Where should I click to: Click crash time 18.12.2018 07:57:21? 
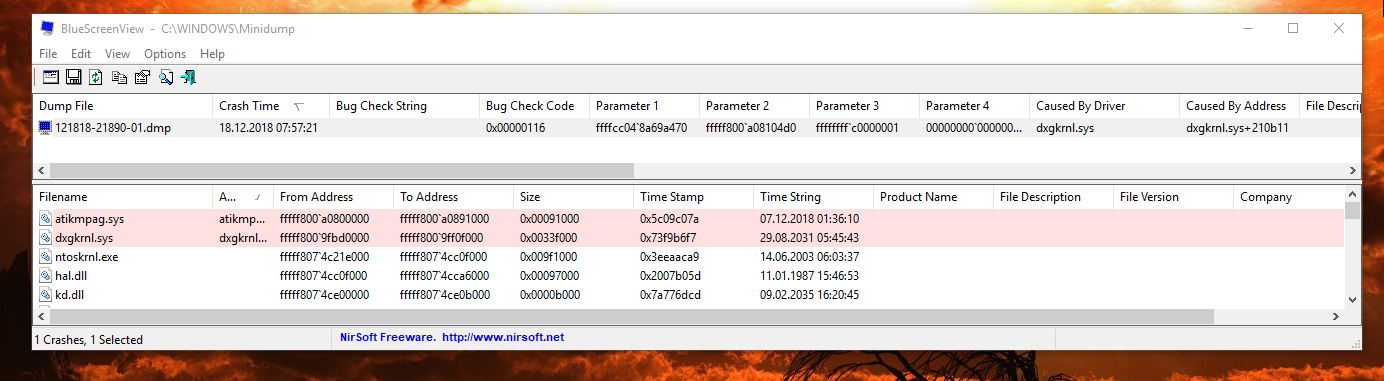tap(268, 128)
